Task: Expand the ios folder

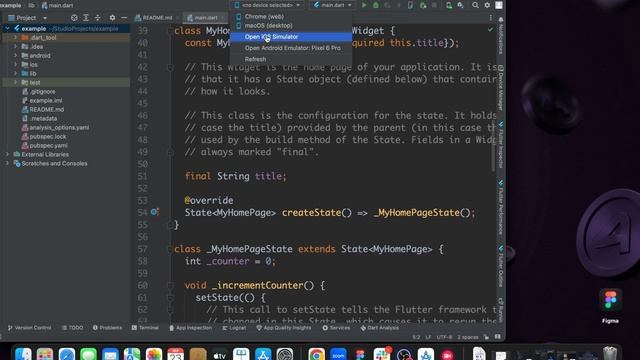Action: pos(16,64)
